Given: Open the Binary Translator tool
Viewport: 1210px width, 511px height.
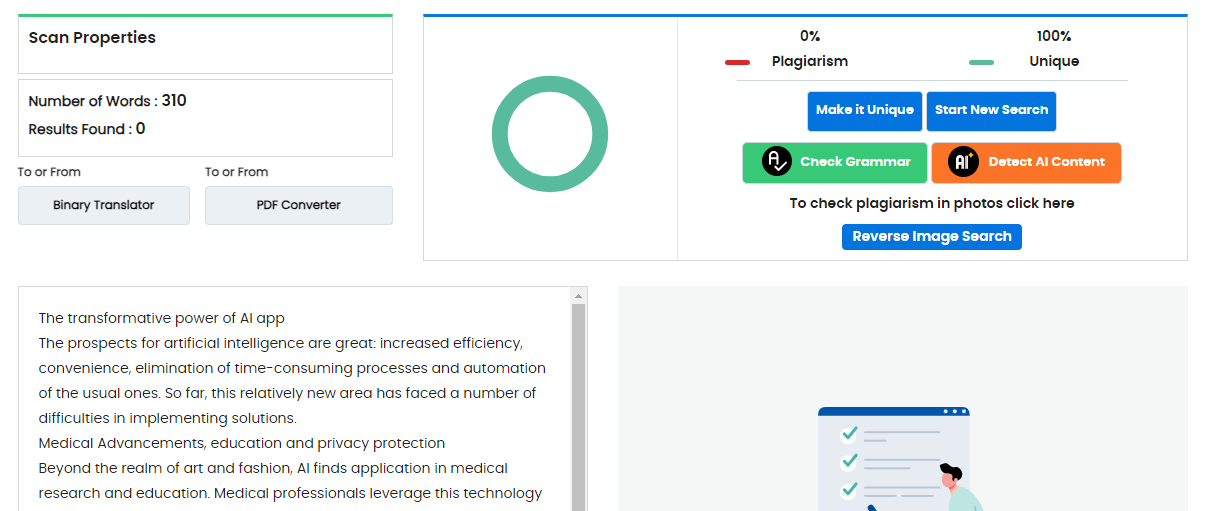Looking at the screenshot, I should (x=104, y=205).
